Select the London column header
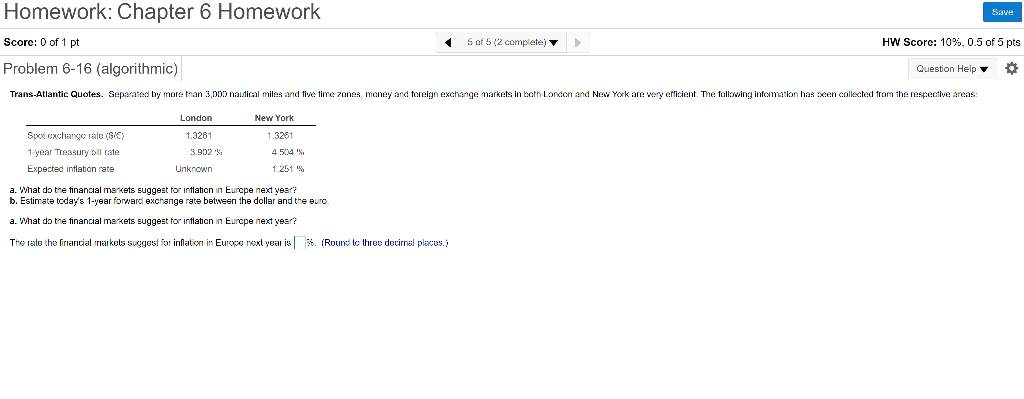This screenshot has height=399, width=1024. point(196,118)
